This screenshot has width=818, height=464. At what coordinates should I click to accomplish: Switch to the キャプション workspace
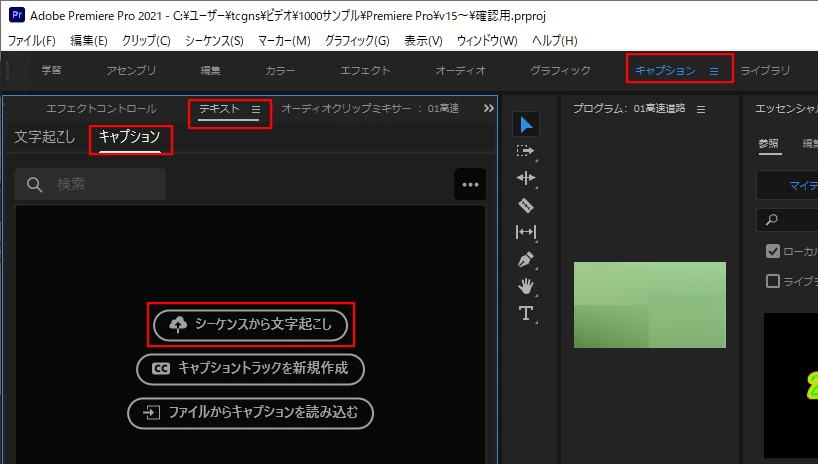click(x=665, y=70)
